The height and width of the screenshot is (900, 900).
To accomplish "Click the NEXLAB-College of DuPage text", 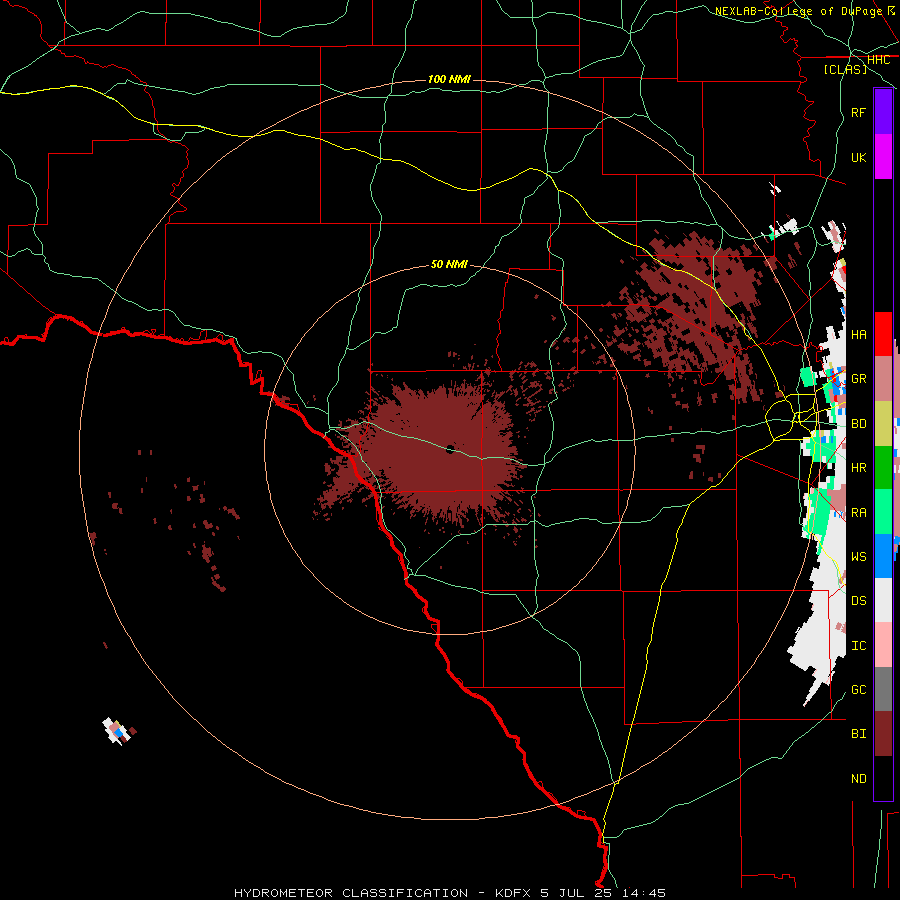I will click(798, 11).
